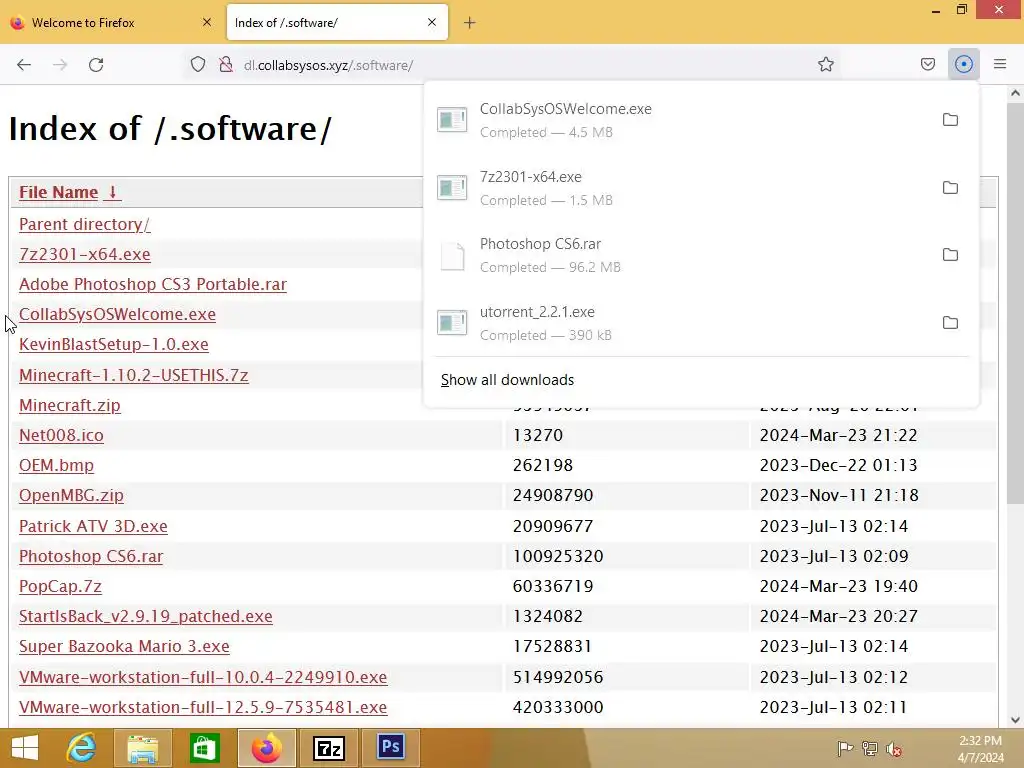The height and width of the screenshot is (768, 1024).
Task: Click the scrollbar down arrow
Action: [x=1015, y=720]
